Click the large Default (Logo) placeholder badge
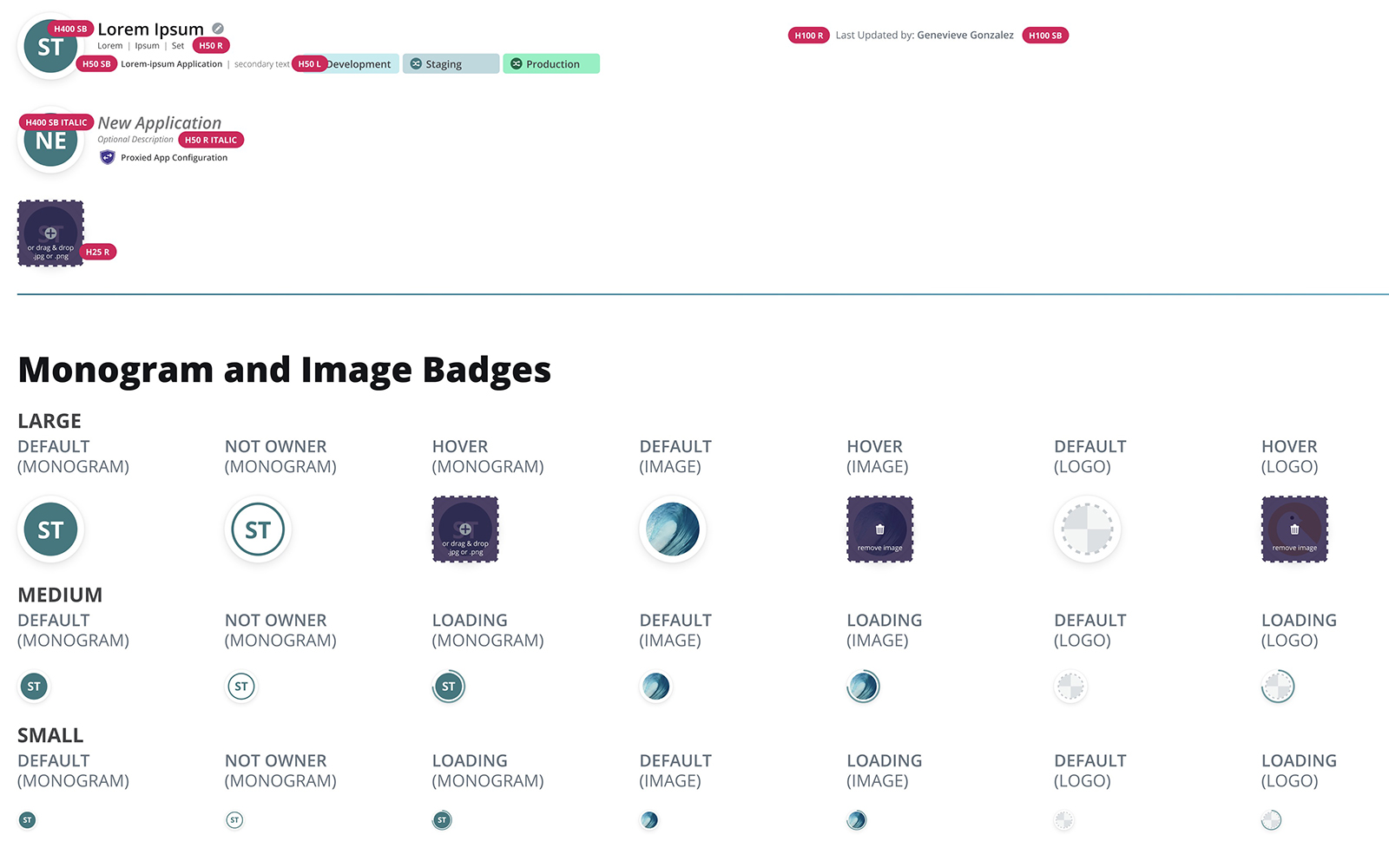This screenshot has height=868, width=1389. pyautogui.click(x=1087, y=529)
